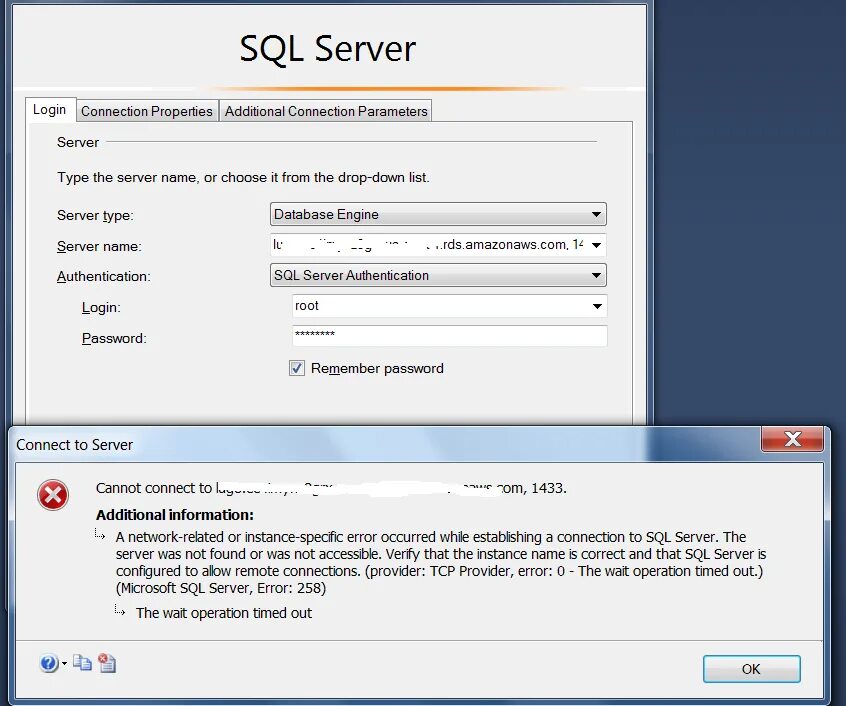Copy the error message text icon

tap(82, 663)
